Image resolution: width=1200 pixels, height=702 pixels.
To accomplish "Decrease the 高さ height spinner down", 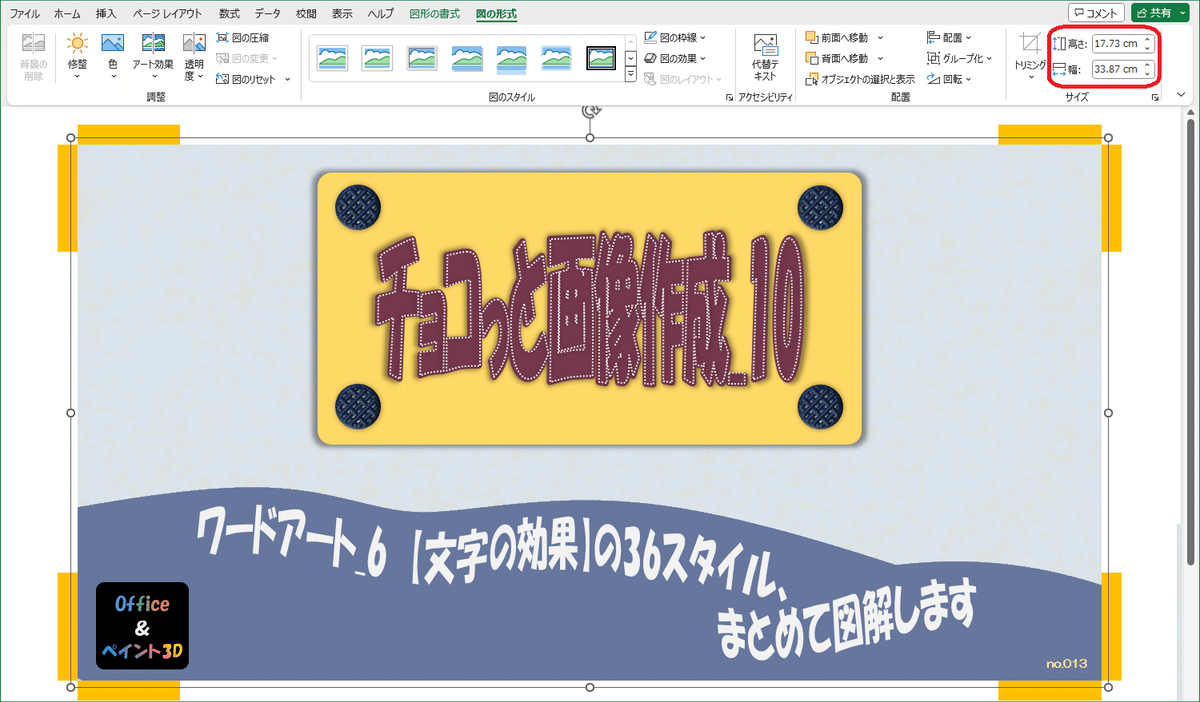I will click(1149, 48).
